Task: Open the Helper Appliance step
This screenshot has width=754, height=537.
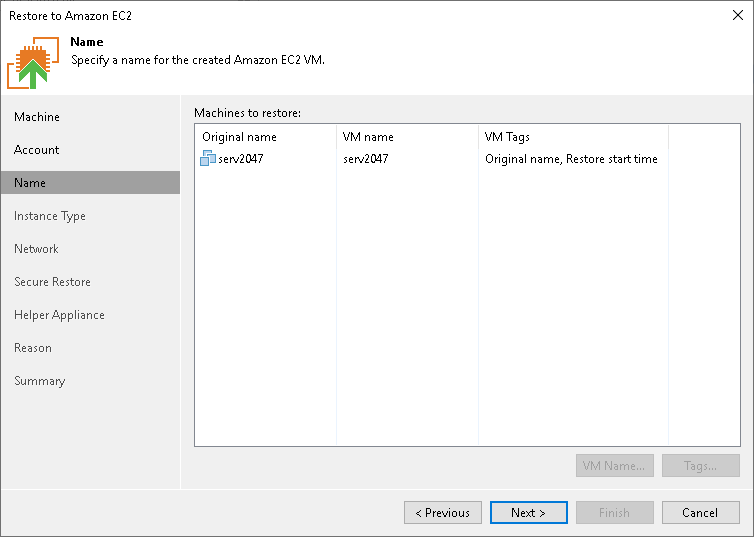Action: tap(59, 315)
